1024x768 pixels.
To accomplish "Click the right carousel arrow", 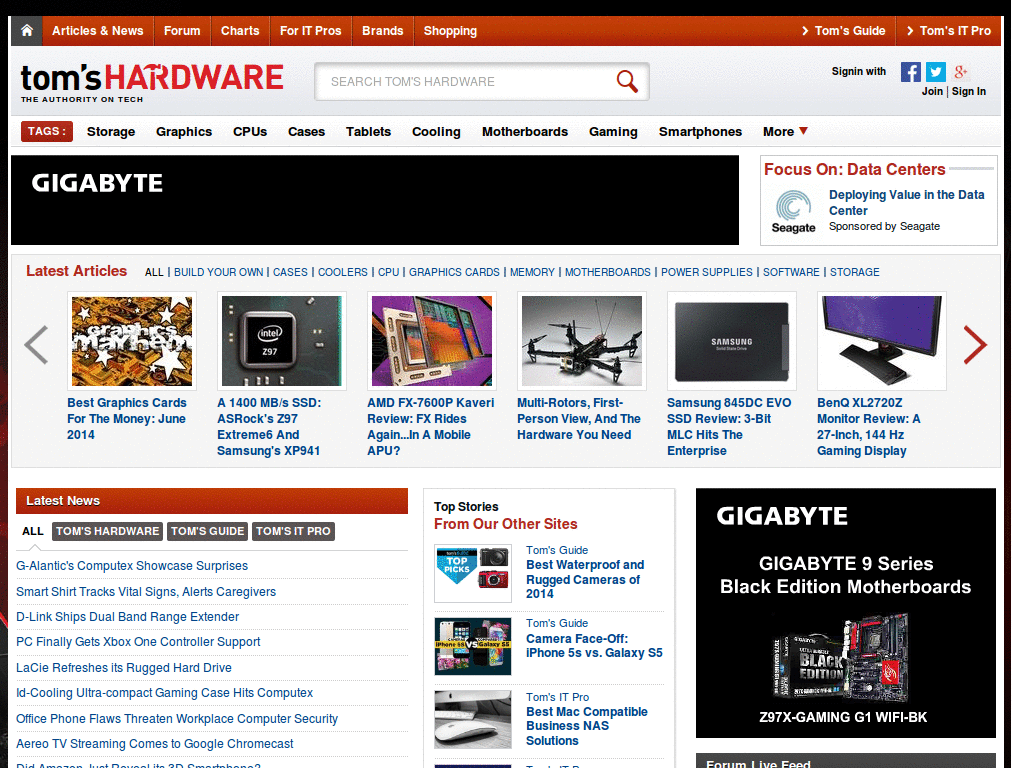I will pos(975,345).
